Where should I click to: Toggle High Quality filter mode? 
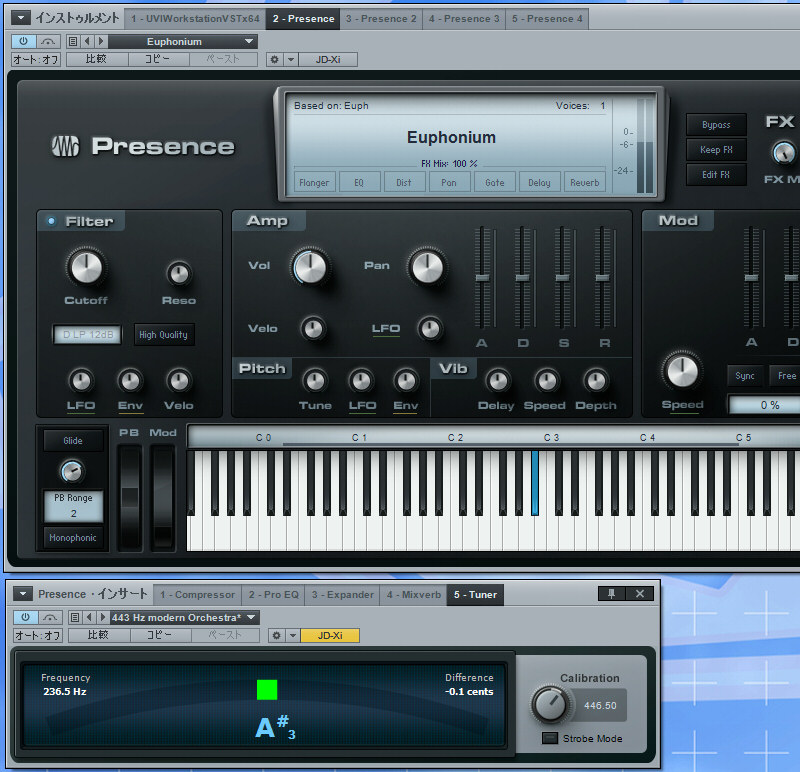click(164, 335)
